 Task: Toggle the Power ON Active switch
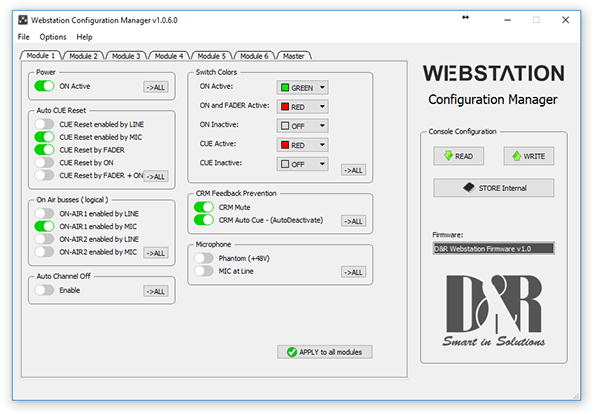coord(44,86)
